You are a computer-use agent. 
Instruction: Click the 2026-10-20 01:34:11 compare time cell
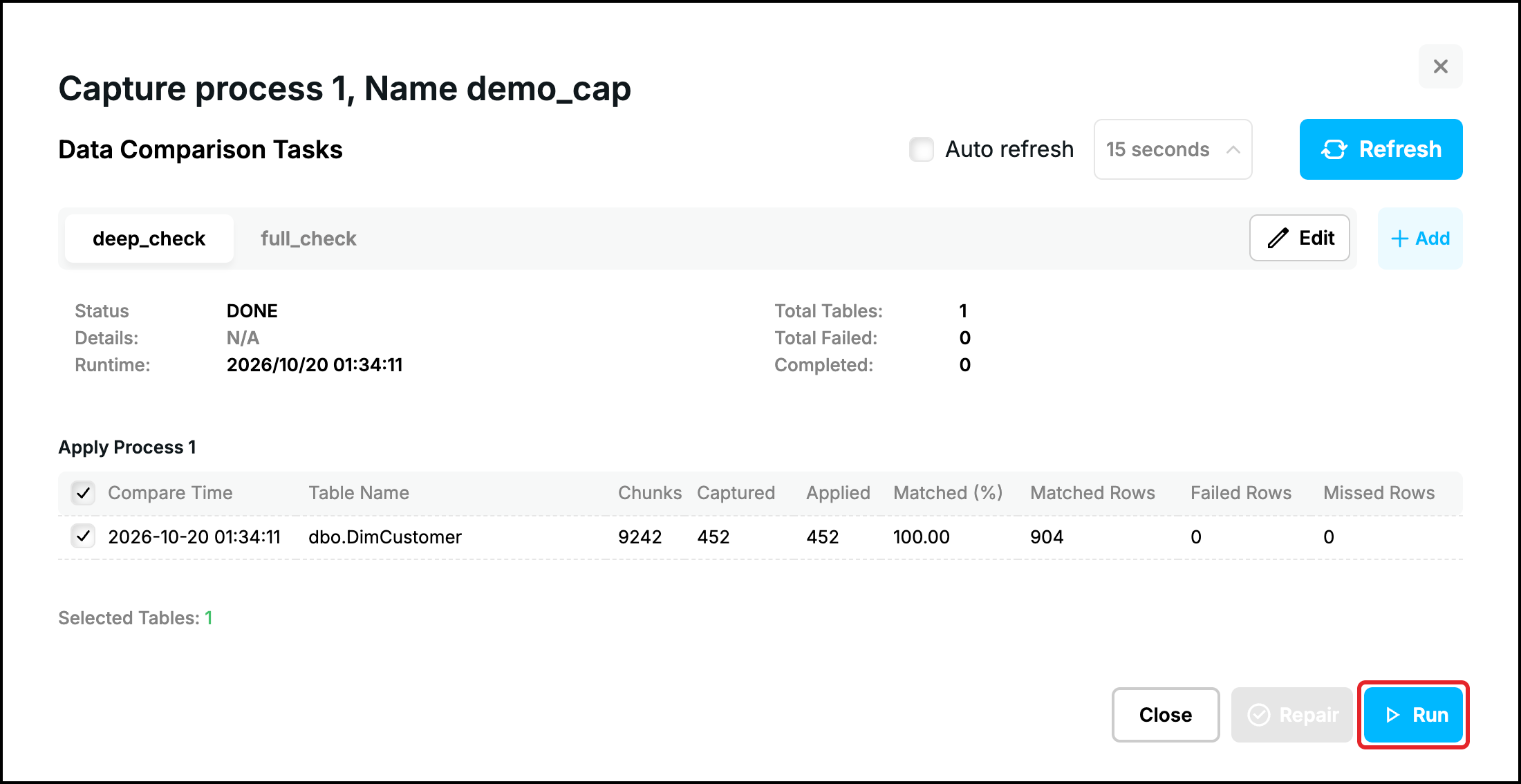tap(194, 537)
